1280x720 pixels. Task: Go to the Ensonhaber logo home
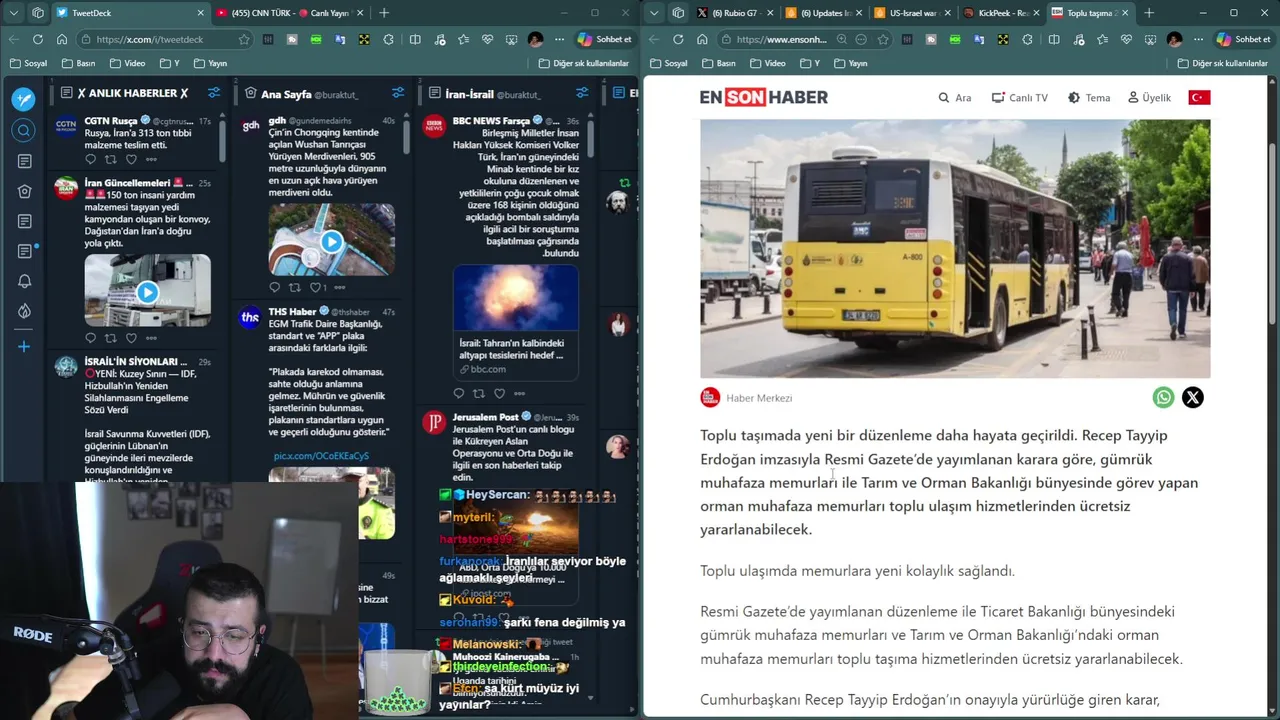[x=764, y=97]
